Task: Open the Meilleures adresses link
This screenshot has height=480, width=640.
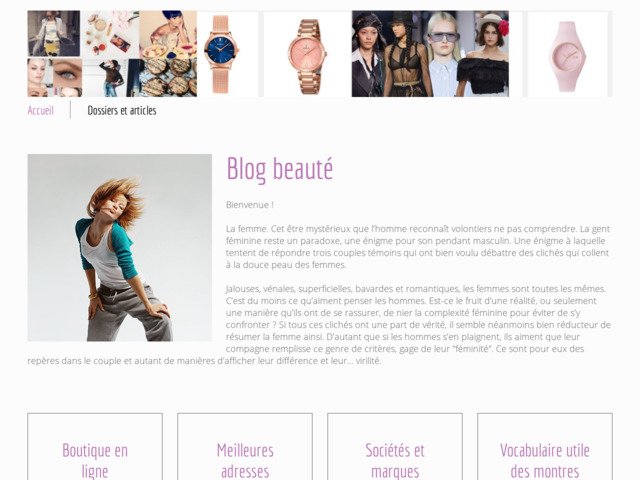Action: (245, 460)
